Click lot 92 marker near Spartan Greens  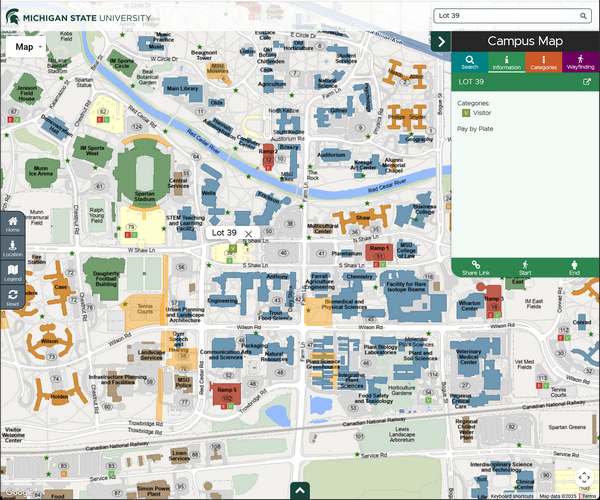(512, 427)
